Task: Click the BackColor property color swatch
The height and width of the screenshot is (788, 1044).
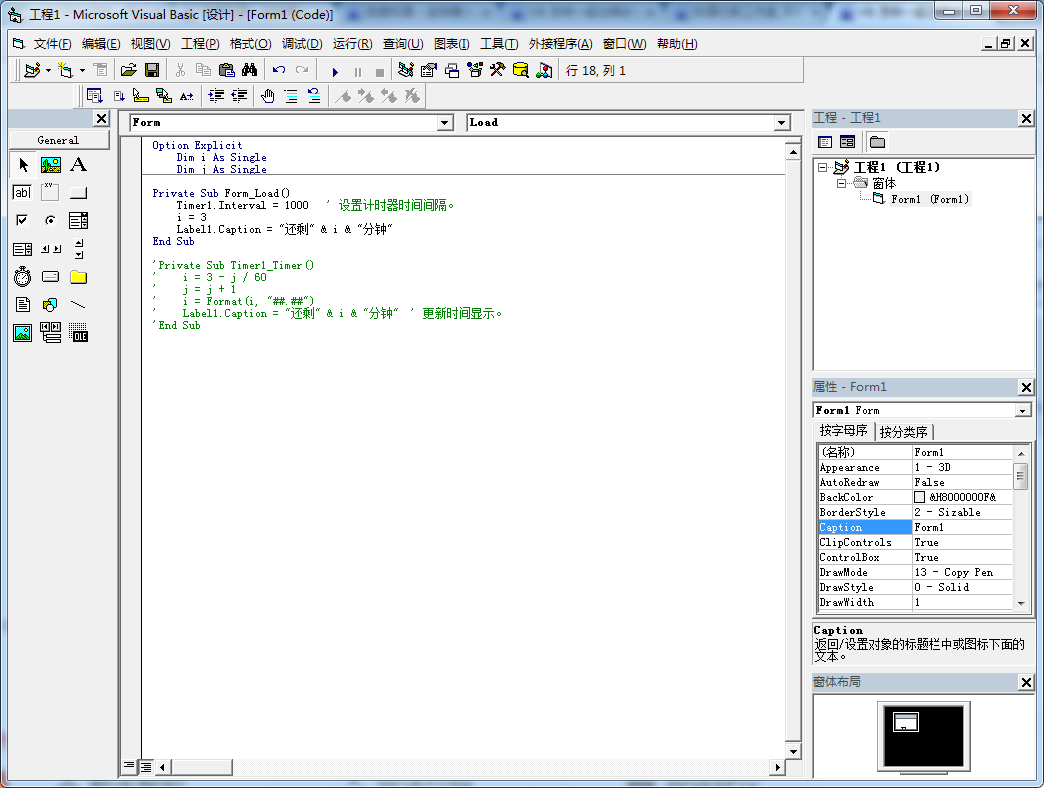Action: (920, 497)
